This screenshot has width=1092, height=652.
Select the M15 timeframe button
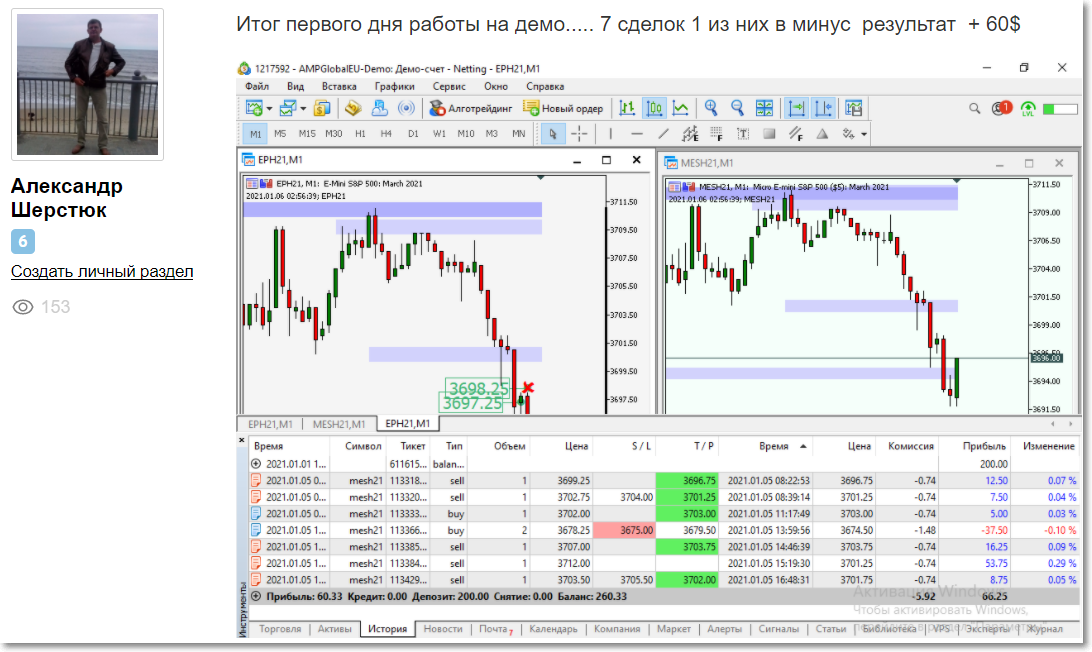(x=307, y=134)
